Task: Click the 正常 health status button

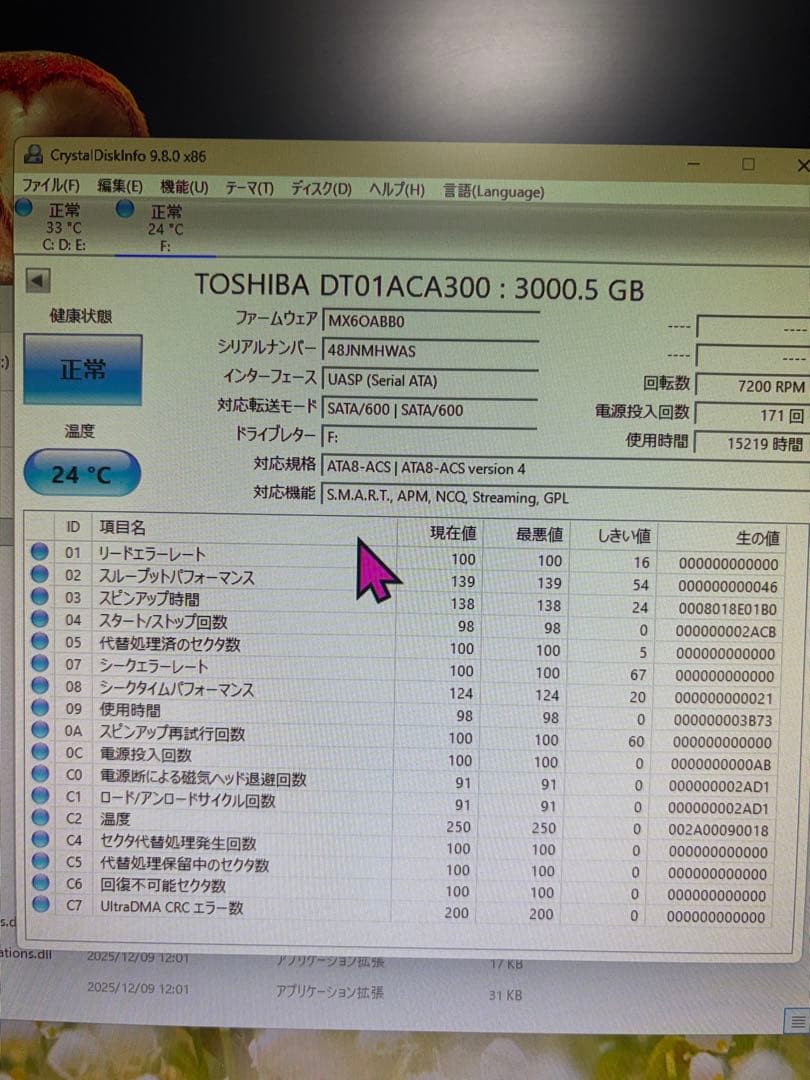Action: tap(83, 370)
